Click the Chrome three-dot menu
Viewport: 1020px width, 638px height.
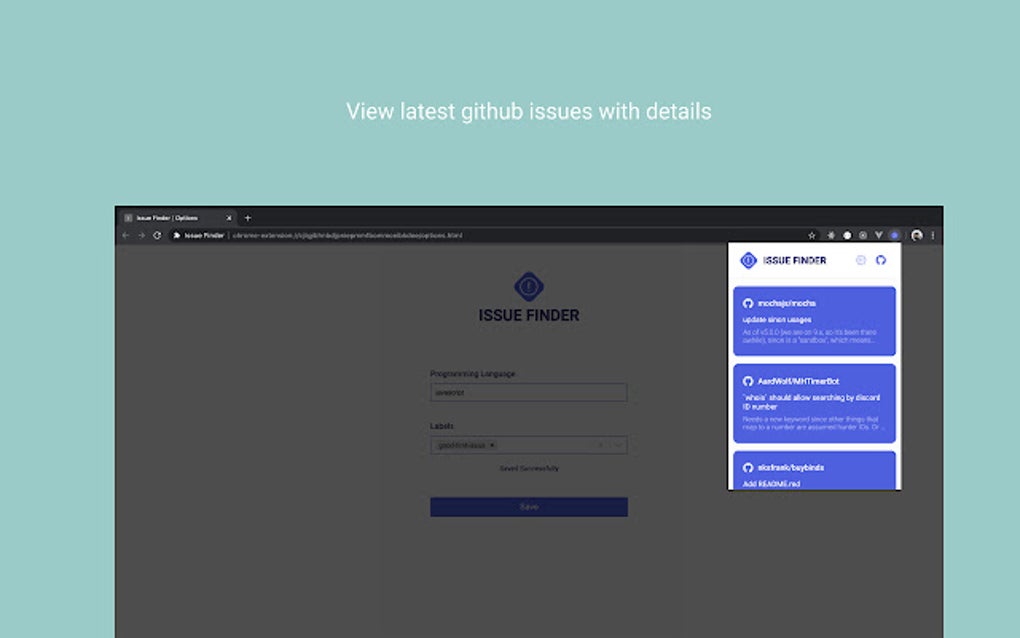(x=933, y=235)
